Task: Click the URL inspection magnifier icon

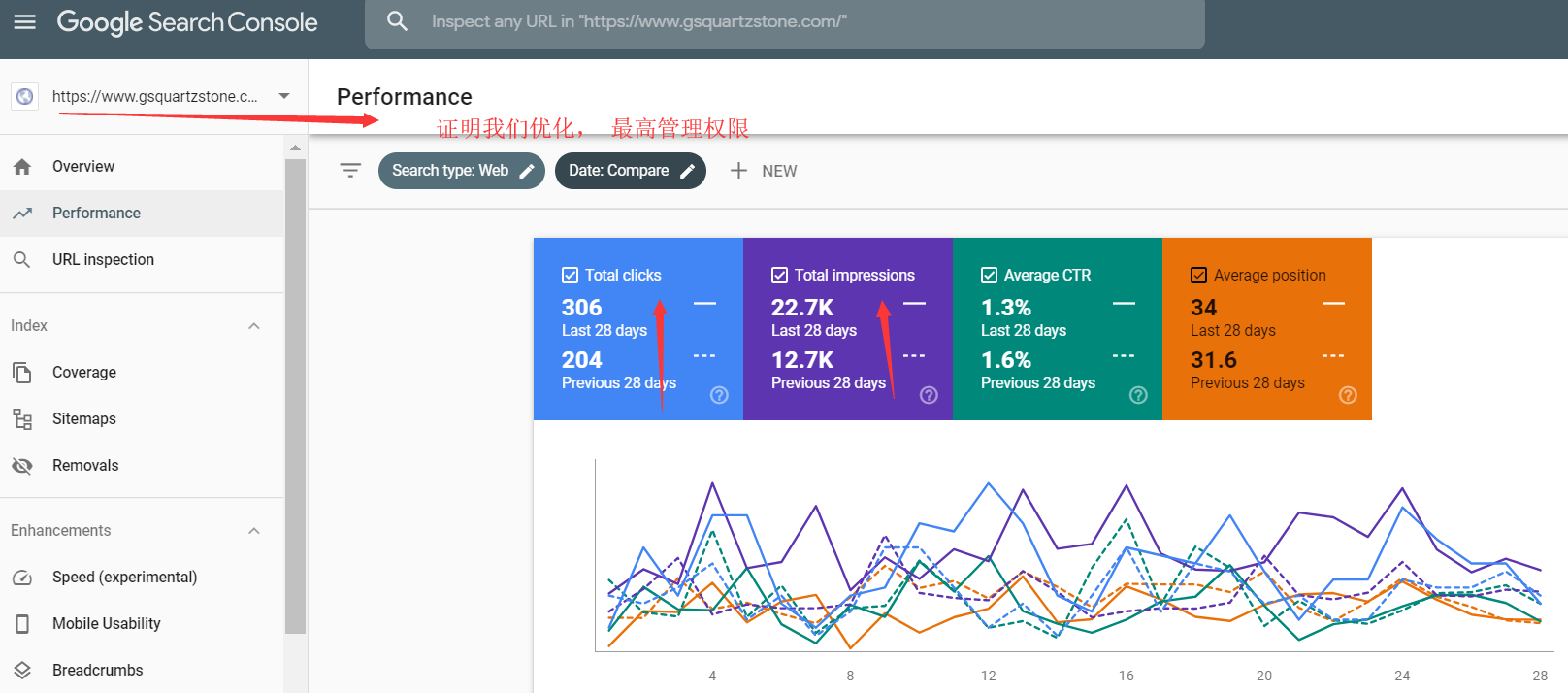Action: point(21,260)
